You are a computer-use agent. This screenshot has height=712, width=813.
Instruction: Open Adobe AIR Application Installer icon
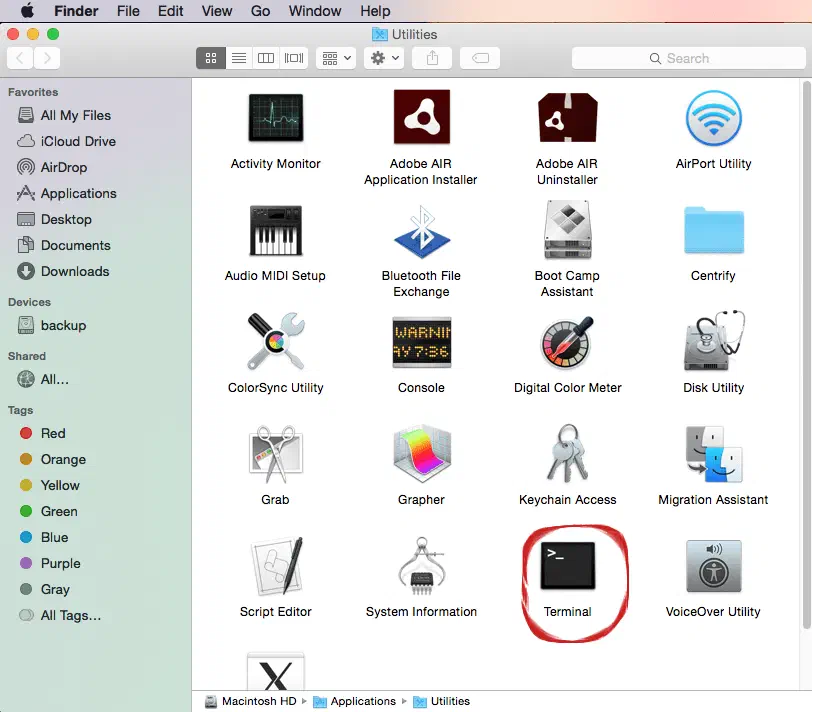tap(422, 117)
